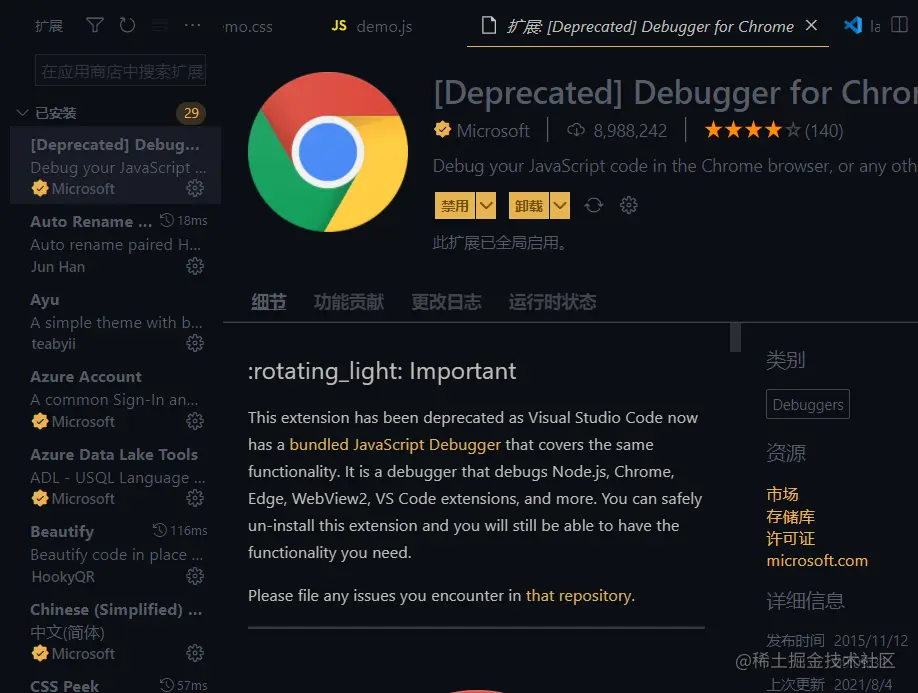Clear extension search results icon
918x693 pixels.
coord(160,25)
